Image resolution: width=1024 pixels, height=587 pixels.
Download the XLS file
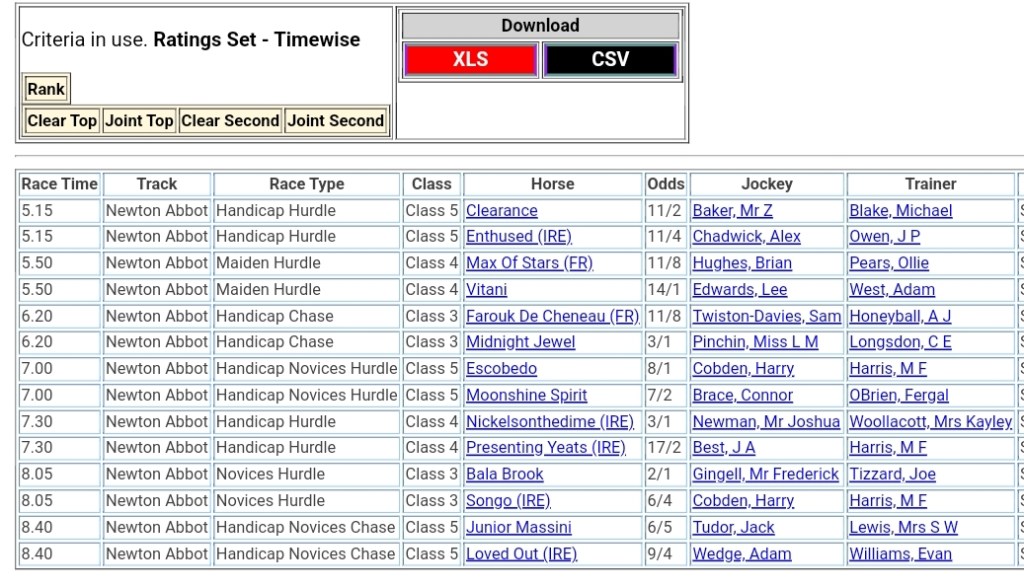[470, 59]
